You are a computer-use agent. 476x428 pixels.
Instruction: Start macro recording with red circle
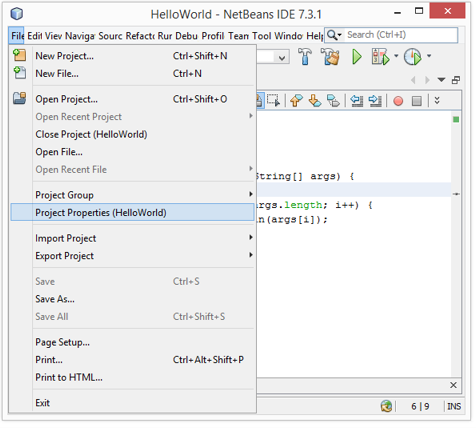[398, 101]
